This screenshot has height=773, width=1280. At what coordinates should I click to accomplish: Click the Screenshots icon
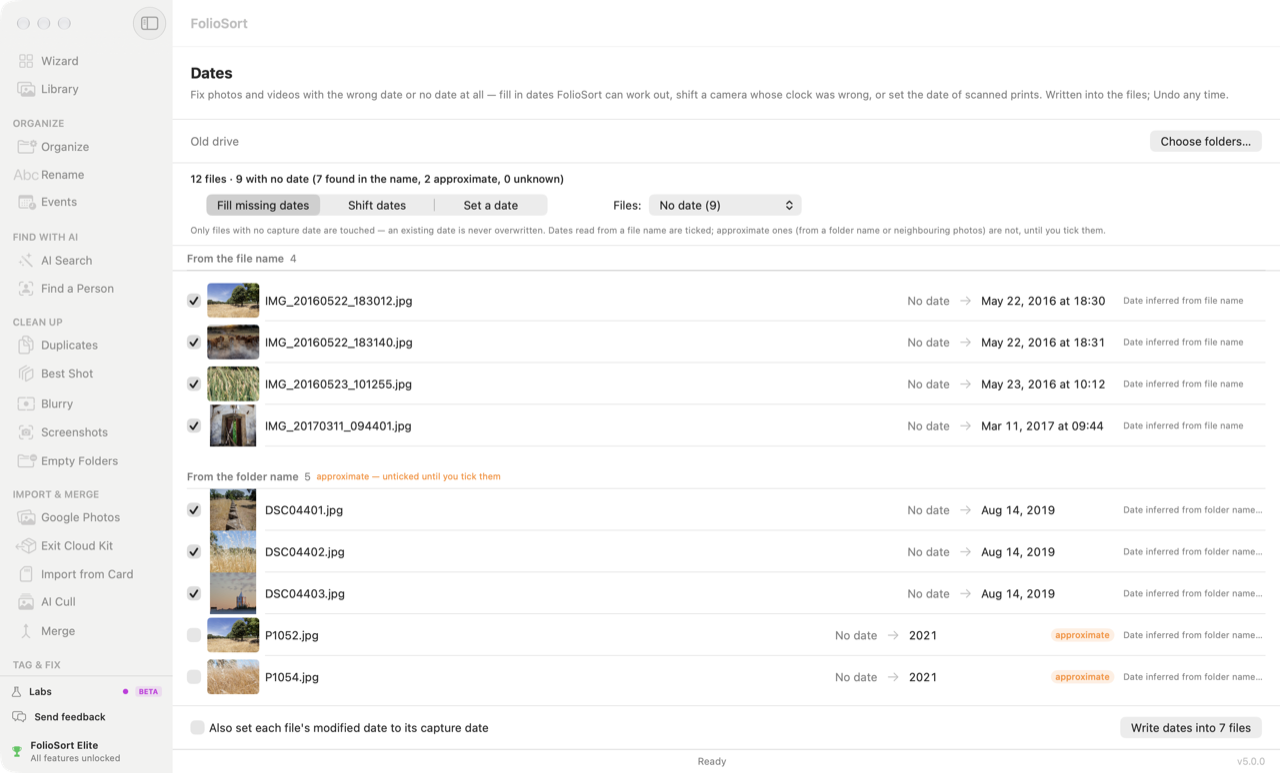tap(26, 433)
